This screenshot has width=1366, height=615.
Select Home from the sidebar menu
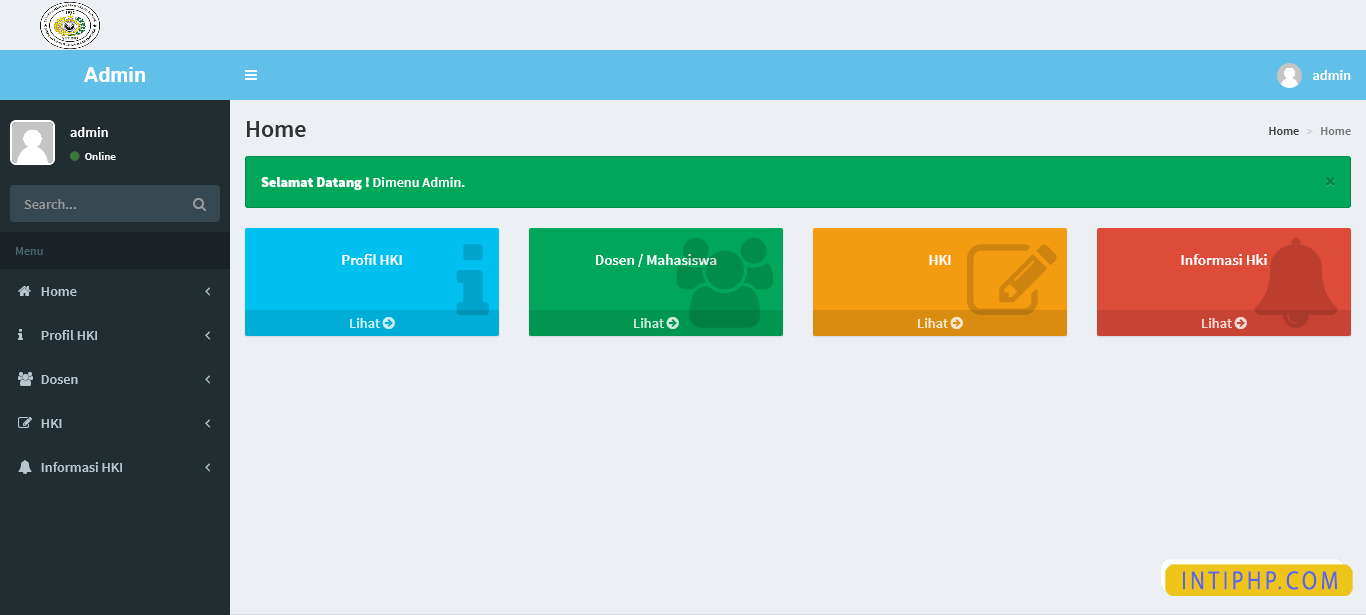(60, 291)
